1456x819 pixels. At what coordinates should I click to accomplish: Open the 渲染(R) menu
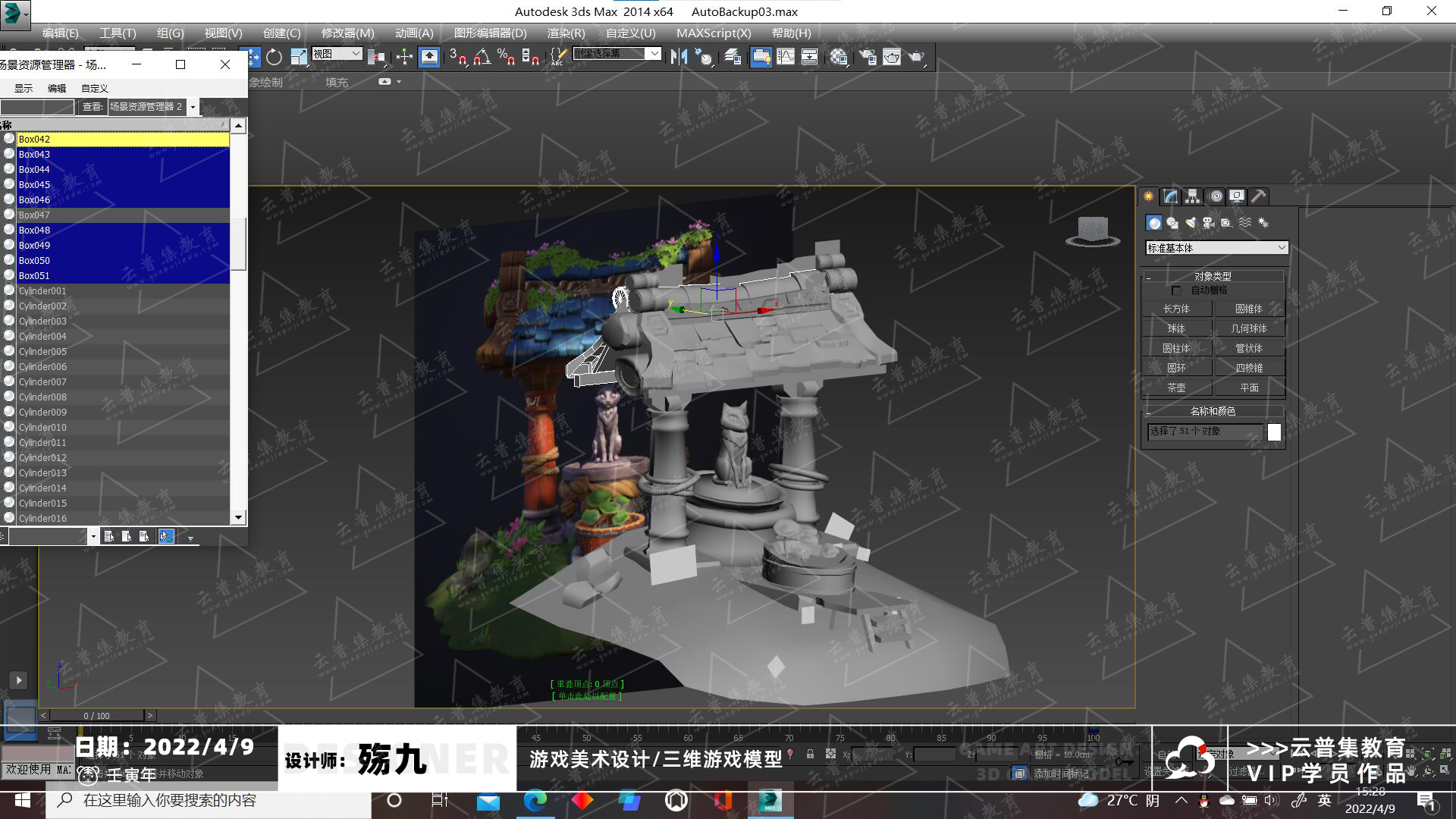pyautogui.click(x=566, y=33)
